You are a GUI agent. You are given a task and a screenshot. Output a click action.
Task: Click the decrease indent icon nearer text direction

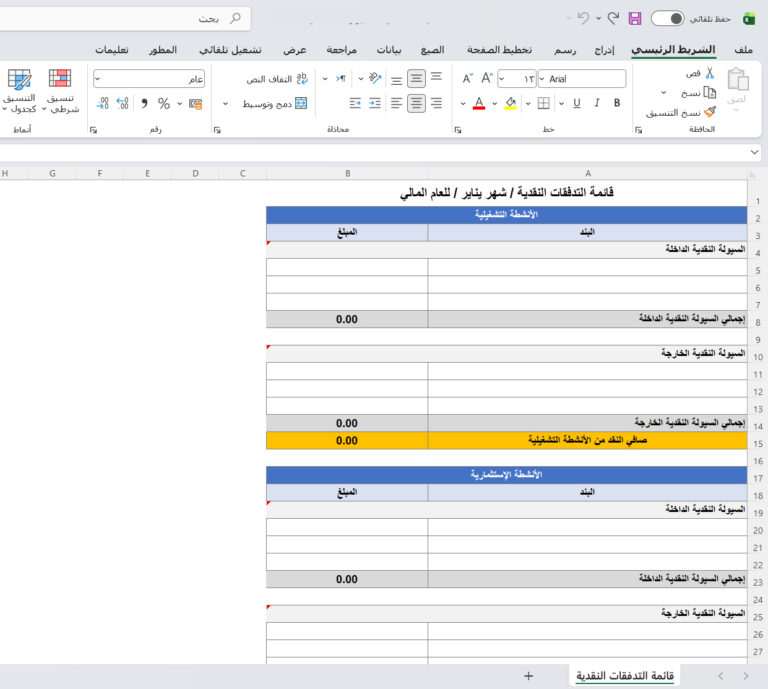coord(355,103)
